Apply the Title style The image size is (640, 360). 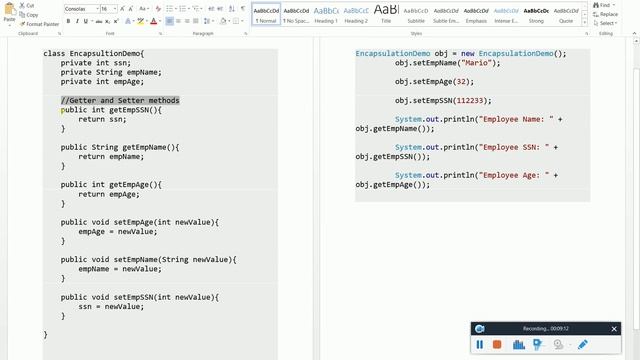386,15
